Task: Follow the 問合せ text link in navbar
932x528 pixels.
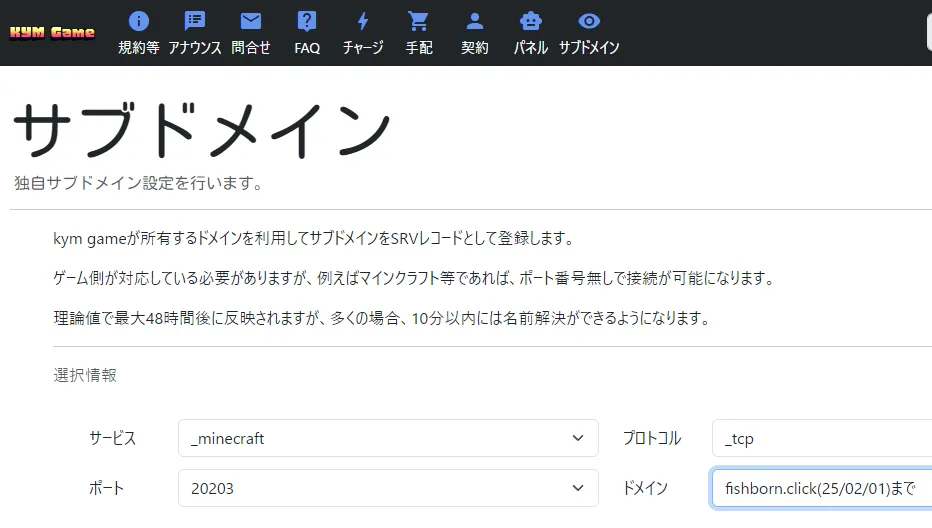Action: coord(251,48)
